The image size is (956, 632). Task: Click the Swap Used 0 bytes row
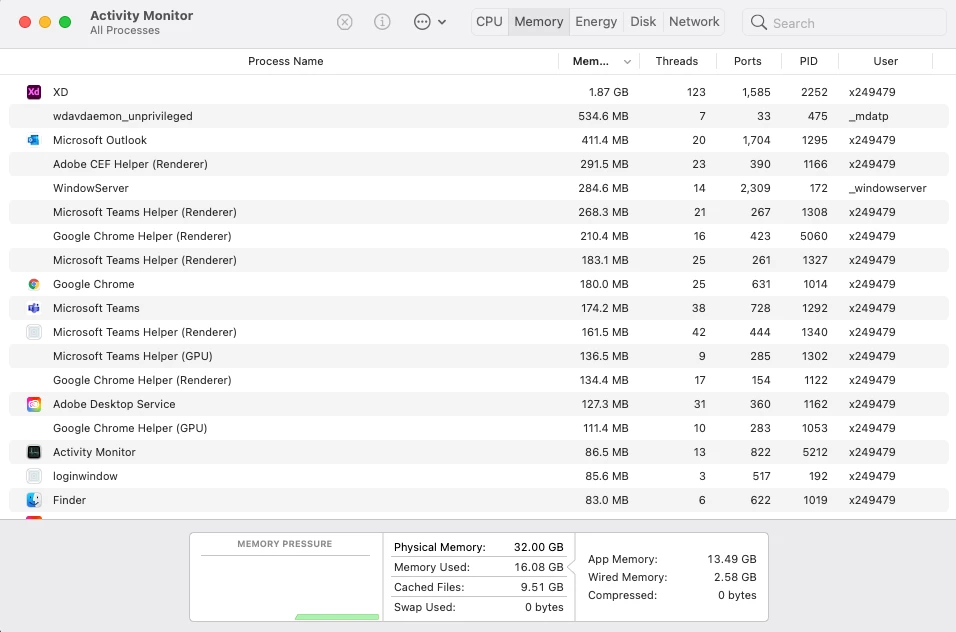pos(479,608)
